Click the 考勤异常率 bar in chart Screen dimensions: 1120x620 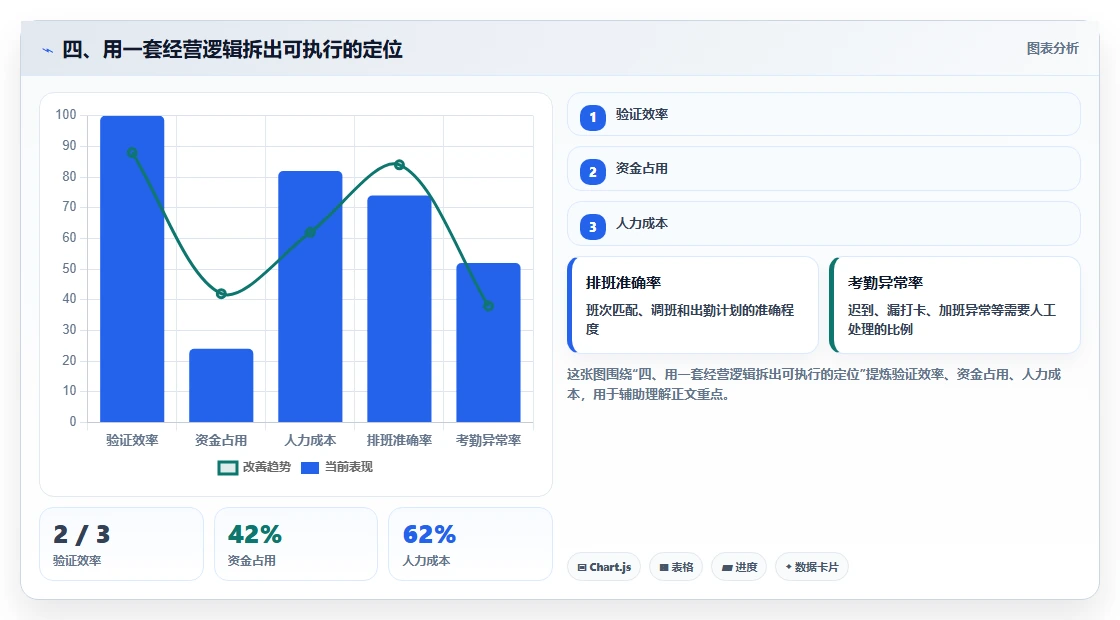tap(489, 342)
